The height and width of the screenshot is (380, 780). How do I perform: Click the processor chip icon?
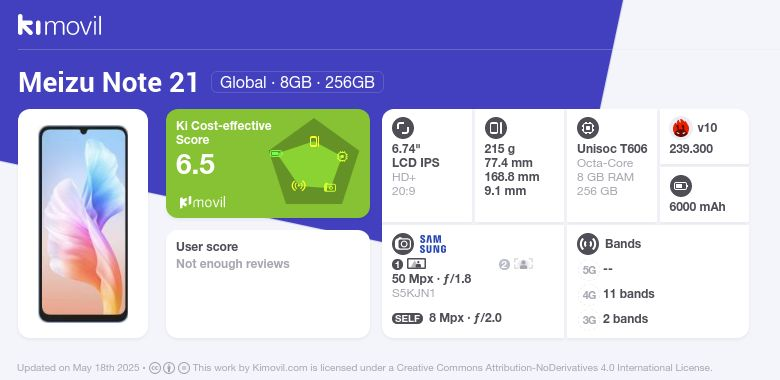(x=588, y=128)
